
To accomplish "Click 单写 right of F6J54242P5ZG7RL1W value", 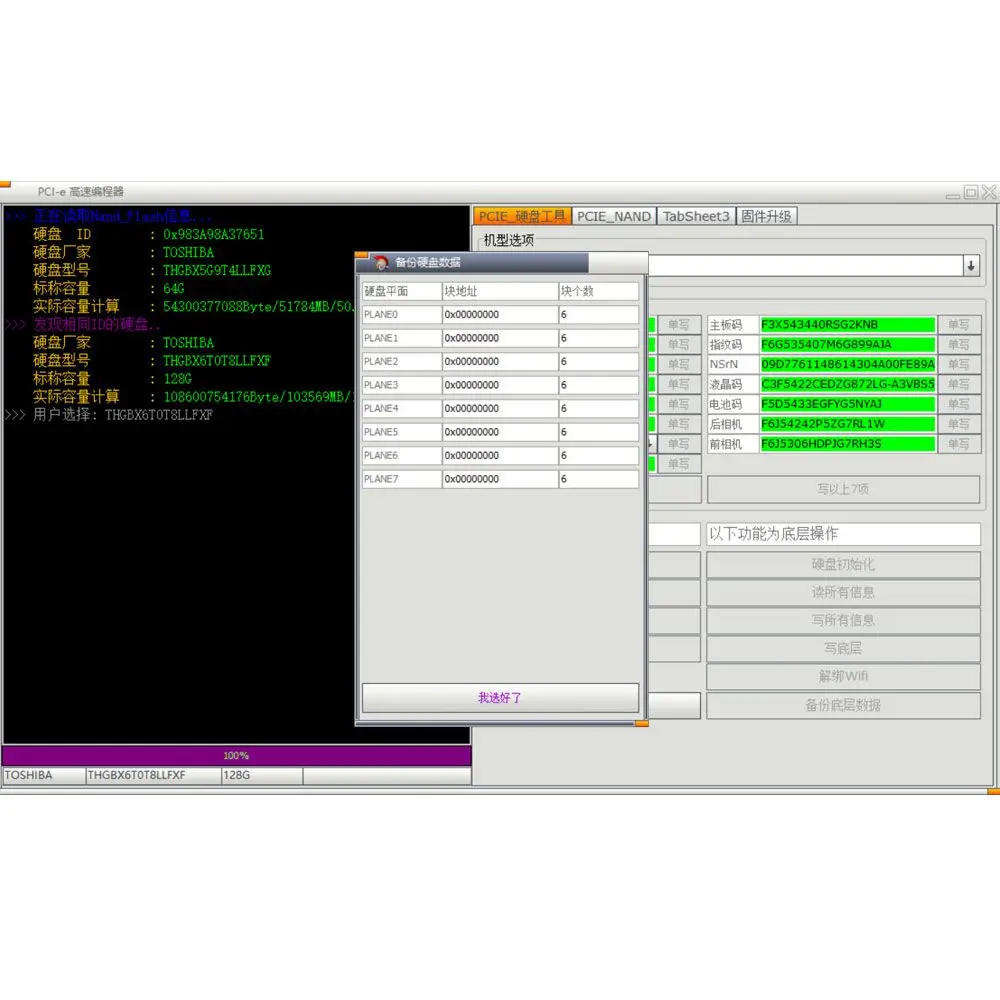I will (x=959, y=424).
